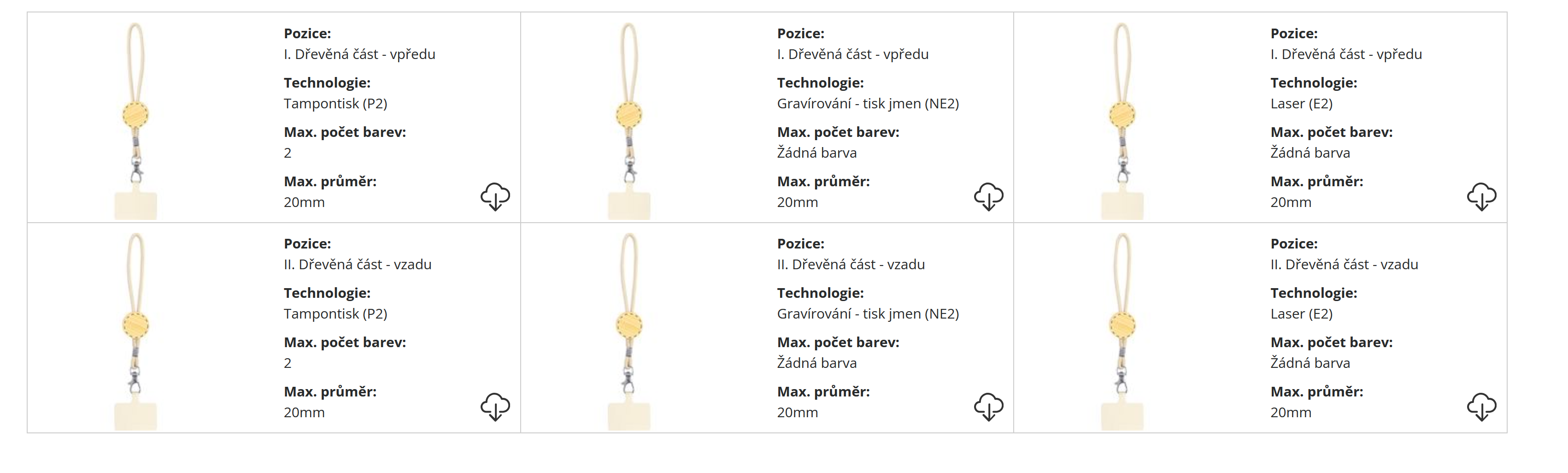Click 'Tampontisk (P2)' text in the vzadu card

pos(335,313)
